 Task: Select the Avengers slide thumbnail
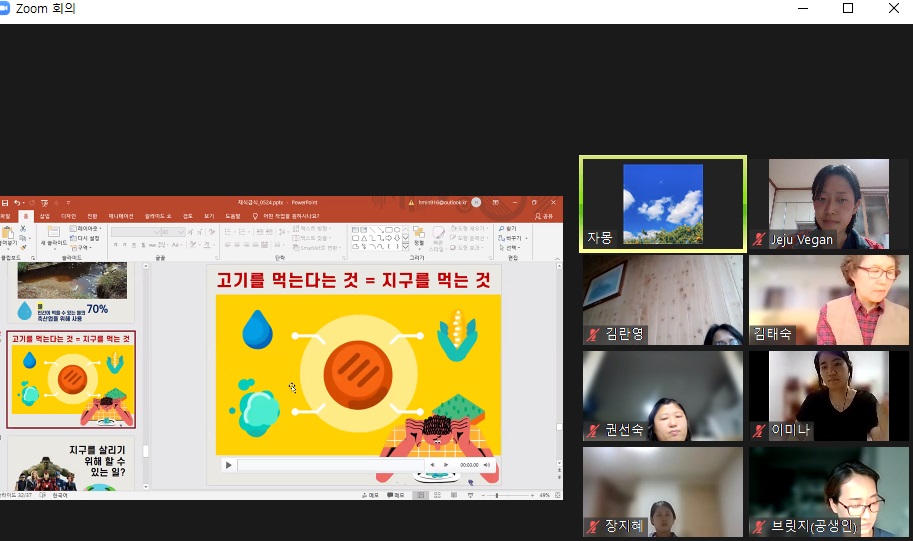point(71,464)
